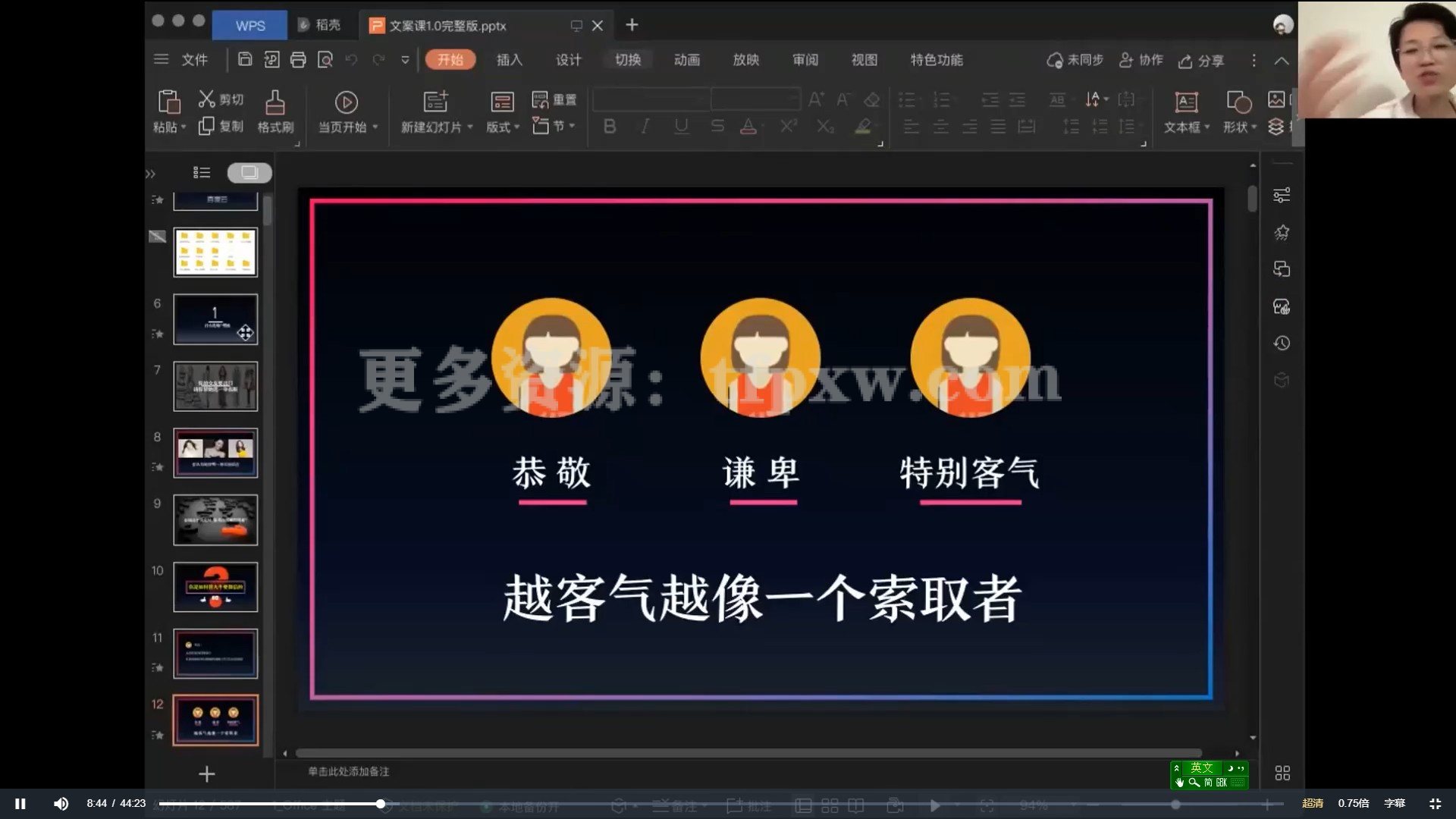This screenshot has width=1456, height=819.
Task: Adjust the video playback progress slider
Action: point(379,804)
